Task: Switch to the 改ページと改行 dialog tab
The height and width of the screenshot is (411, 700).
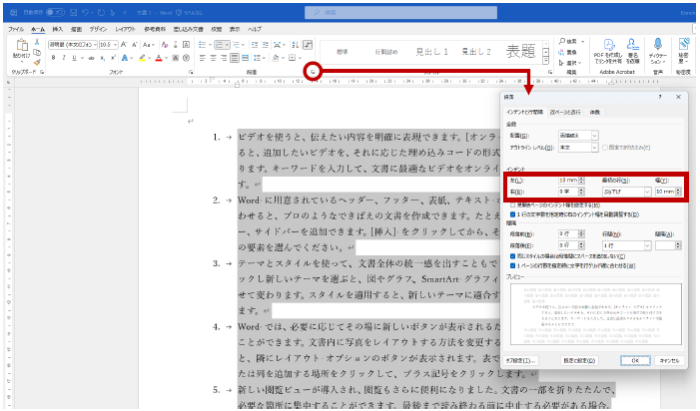Action: [565, 111]
